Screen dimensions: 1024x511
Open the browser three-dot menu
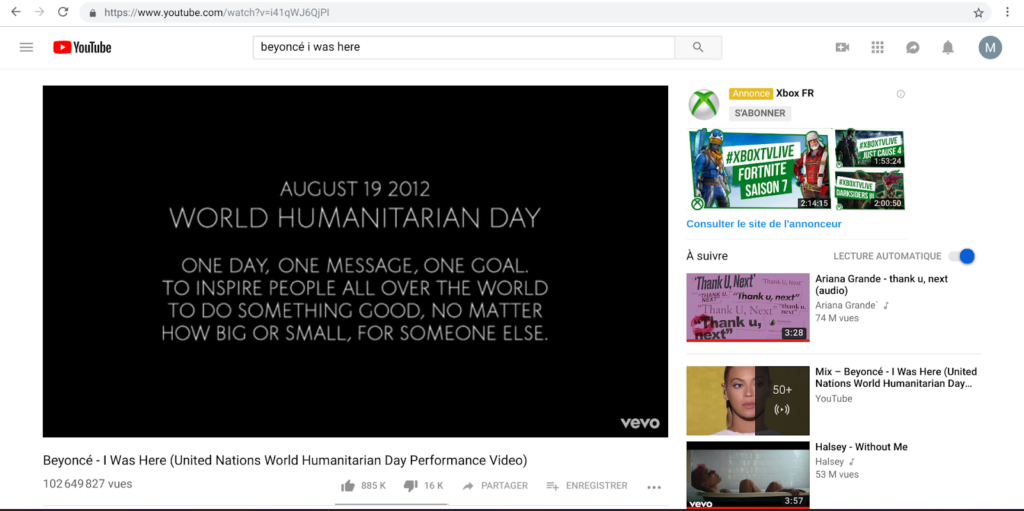(x=1010, y=12)
